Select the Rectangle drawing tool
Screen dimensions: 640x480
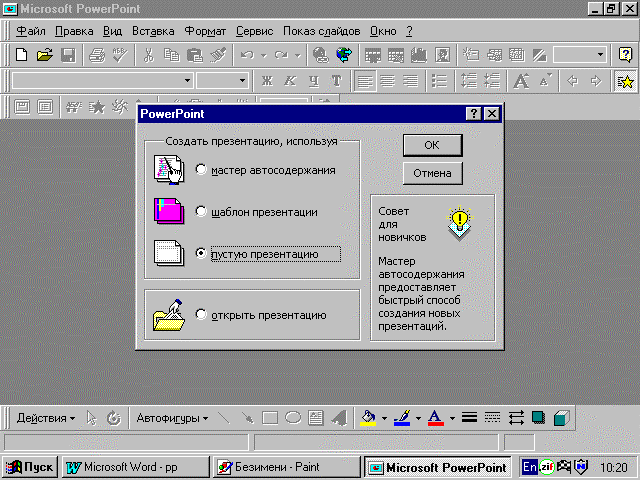270,418
